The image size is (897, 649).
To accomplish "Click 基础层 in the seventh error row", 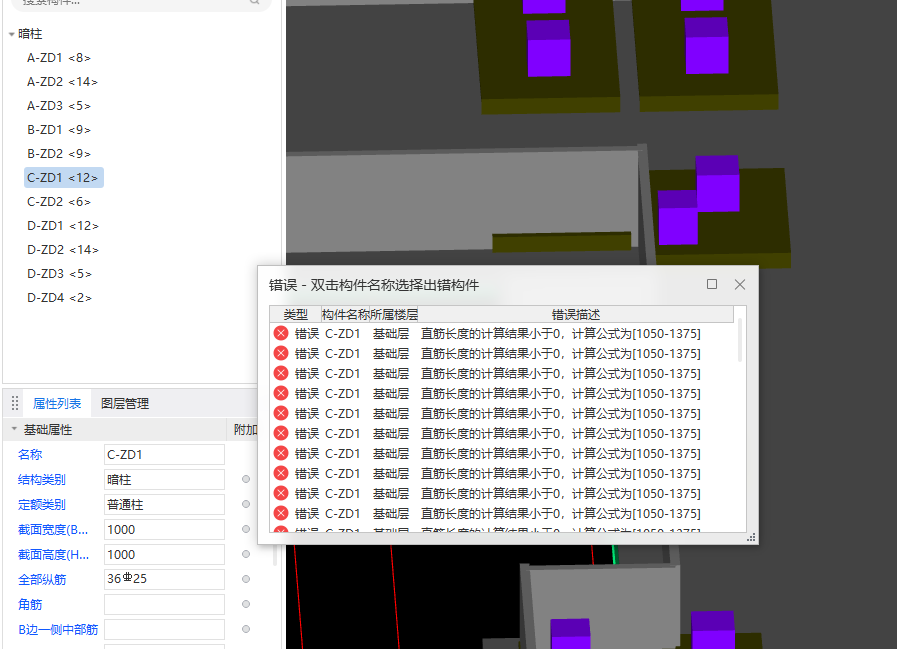I will [x=391, y=453].
